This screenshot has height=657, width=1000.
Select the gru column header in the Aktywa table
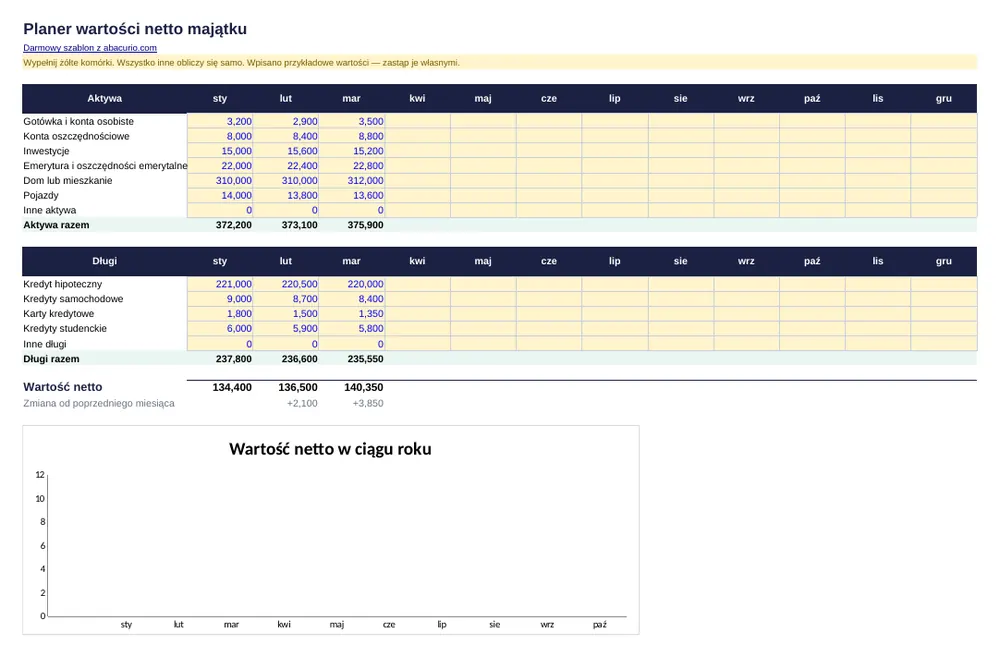tap(944, 98)
